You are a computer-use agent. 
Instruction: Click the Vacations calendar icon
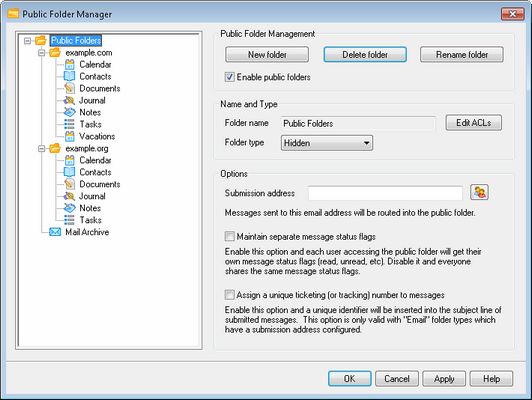click(x=70, y=136)
